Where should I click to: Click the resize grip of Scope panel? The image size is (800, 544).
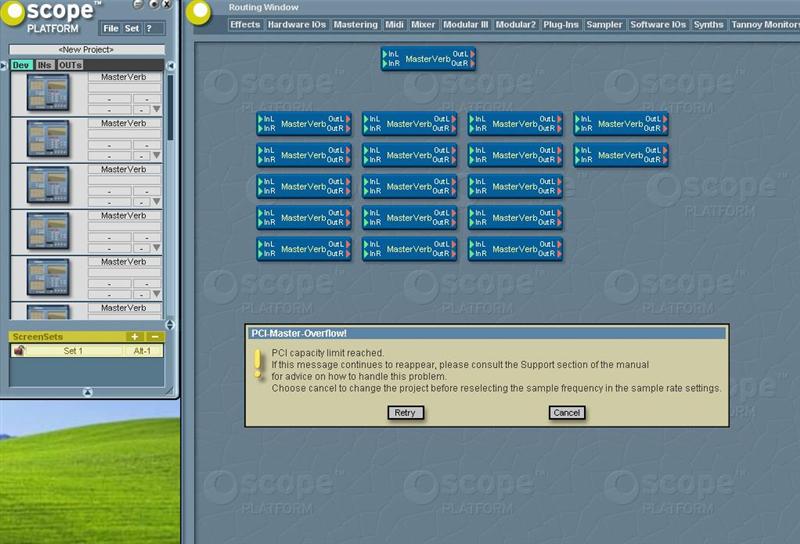[169, 391]
